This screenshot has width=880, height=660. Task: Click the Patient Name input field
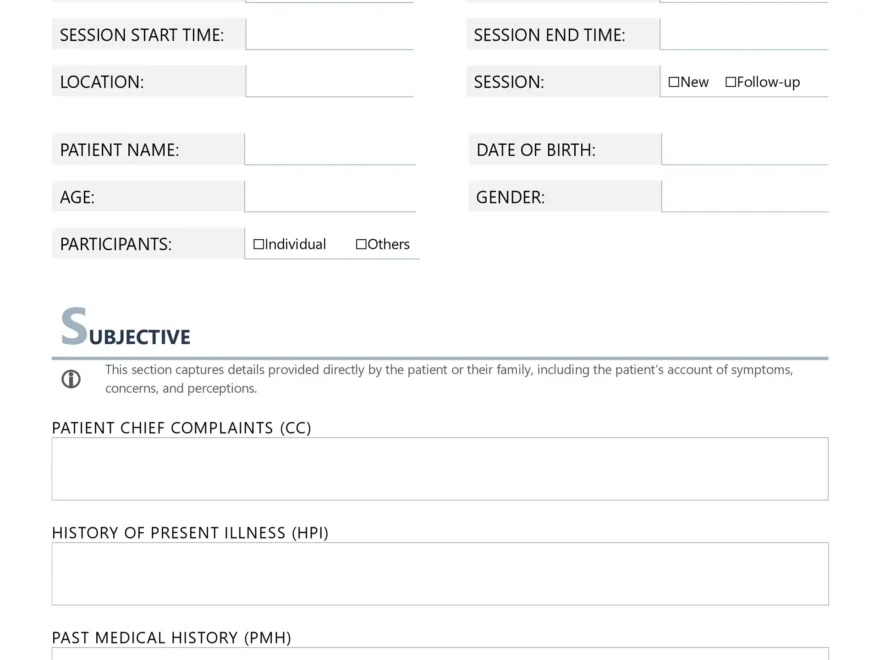point(330,149)
